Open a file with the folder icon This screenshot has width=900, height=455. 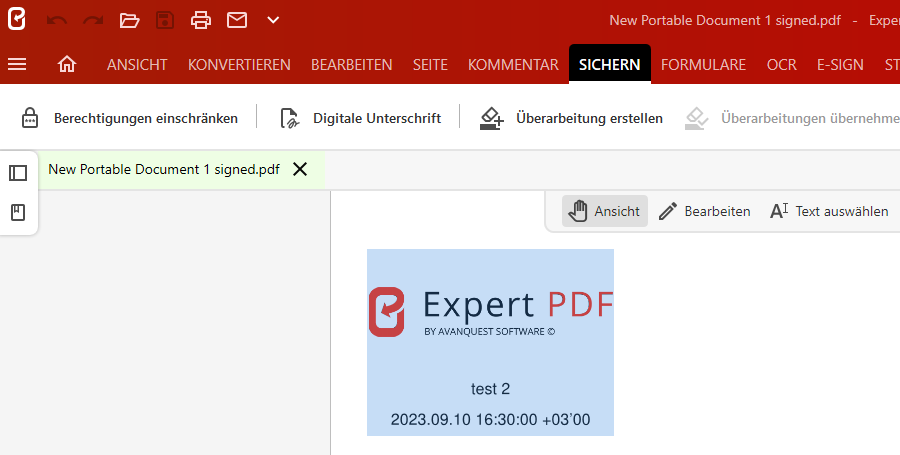[129, 20]
